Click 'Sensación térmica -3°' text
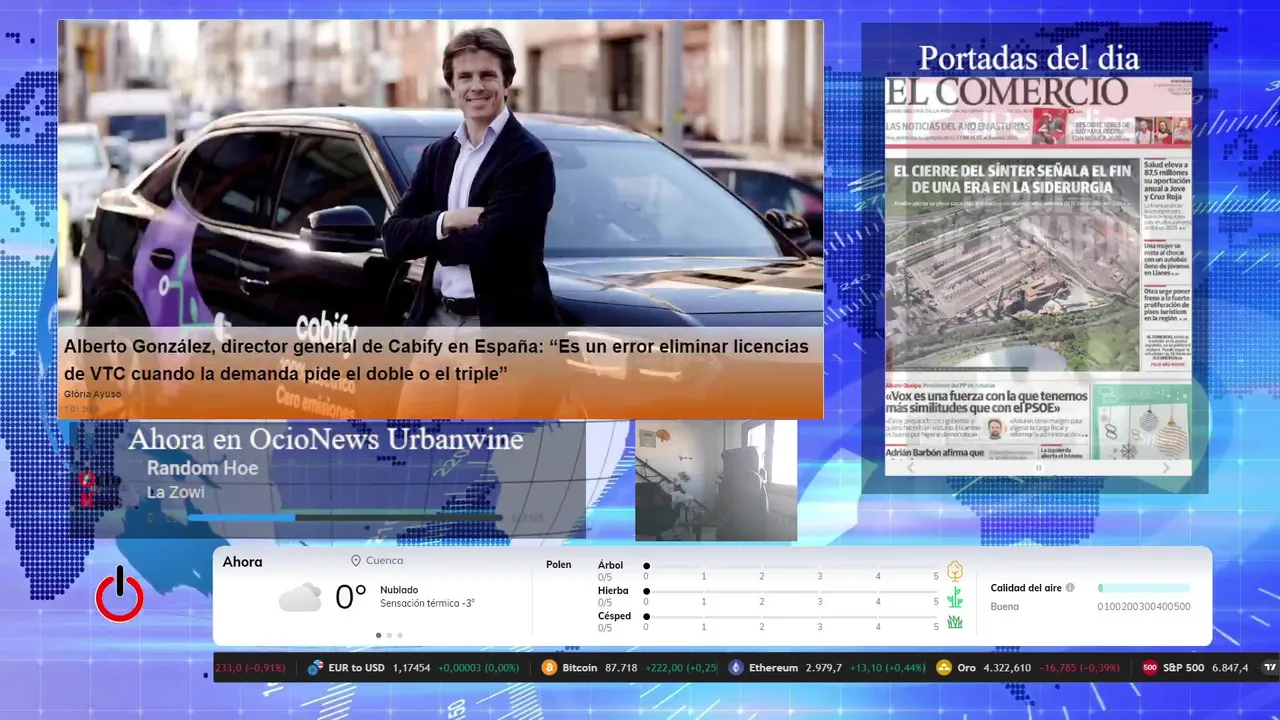Image resolution: width=1280 pixels, height=720 pixels. 427,603
